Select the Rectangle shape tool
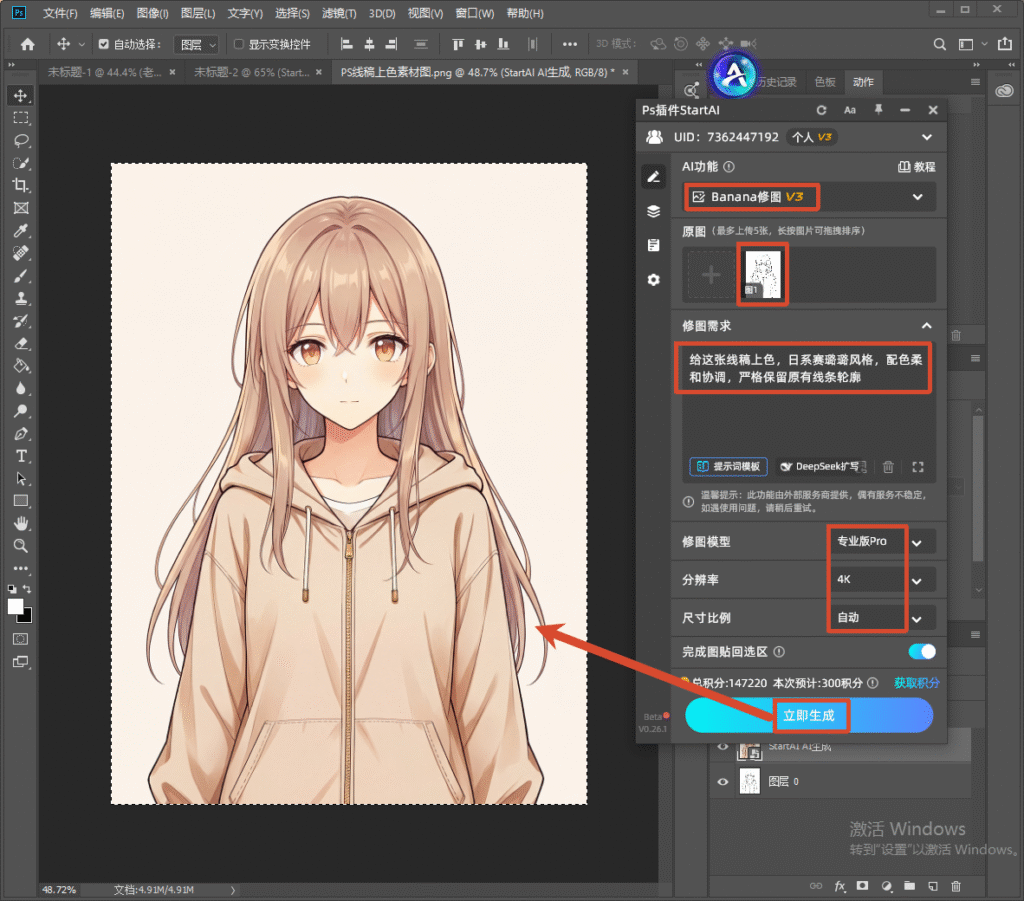The height and width of the screenshot is (901, 1024). pyautogui.click(x=21, y=501)
